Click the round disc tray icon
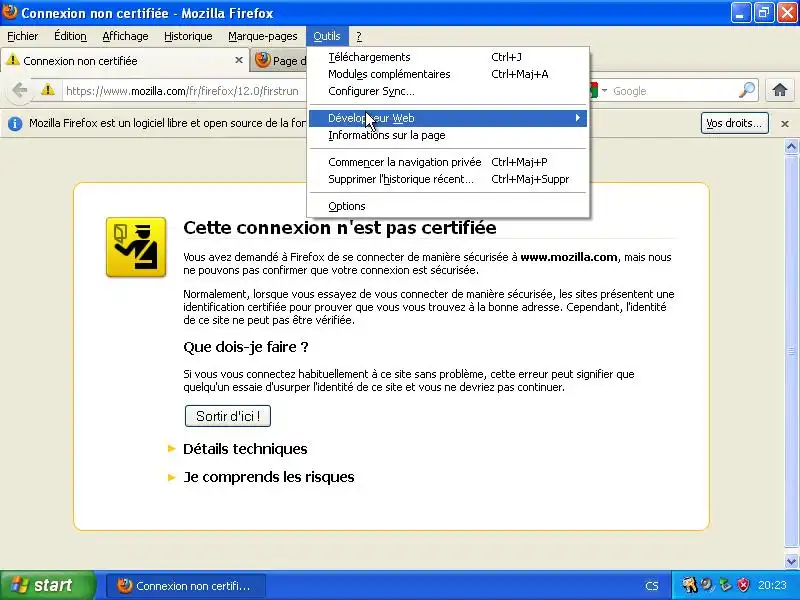The width and height of the screenshot is (800, 600). (707, 585)
